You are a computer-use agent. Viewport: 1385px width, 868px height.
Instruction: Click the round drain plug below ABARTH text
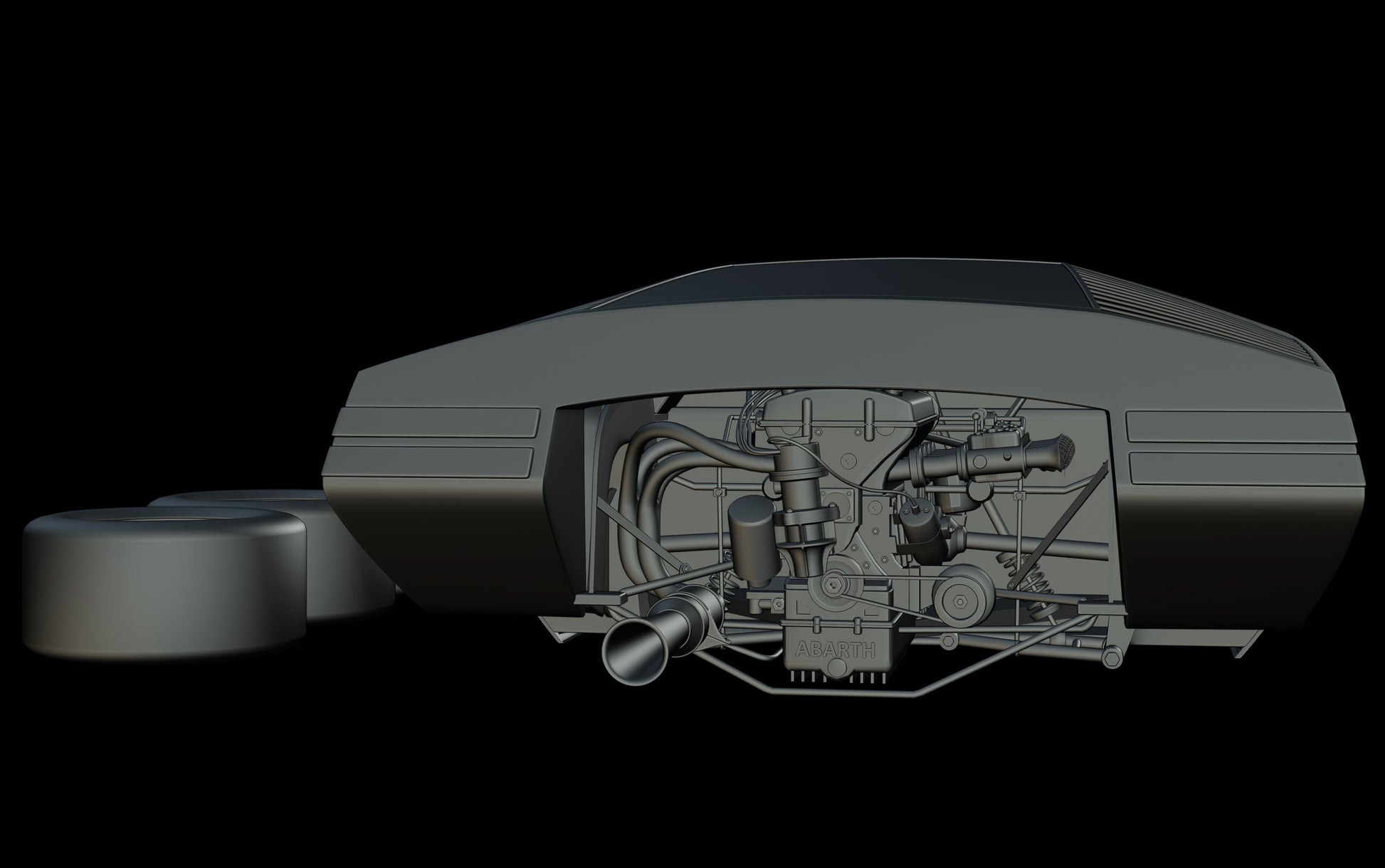(x=838, y=669)
